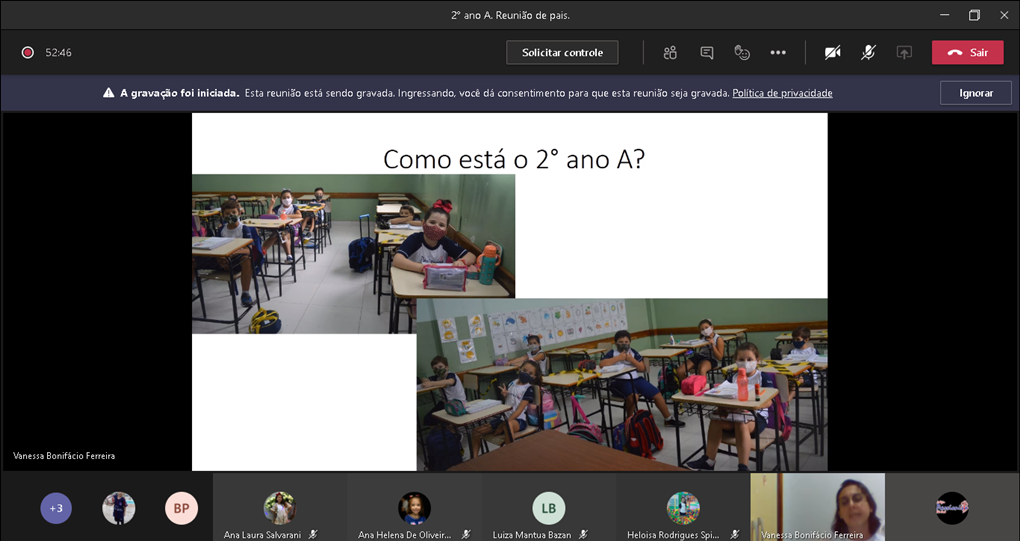This screenshot has width=1020, height=541.
Task: Unmute the microphone
Action: pyautogui.click(x=869, y=52)
